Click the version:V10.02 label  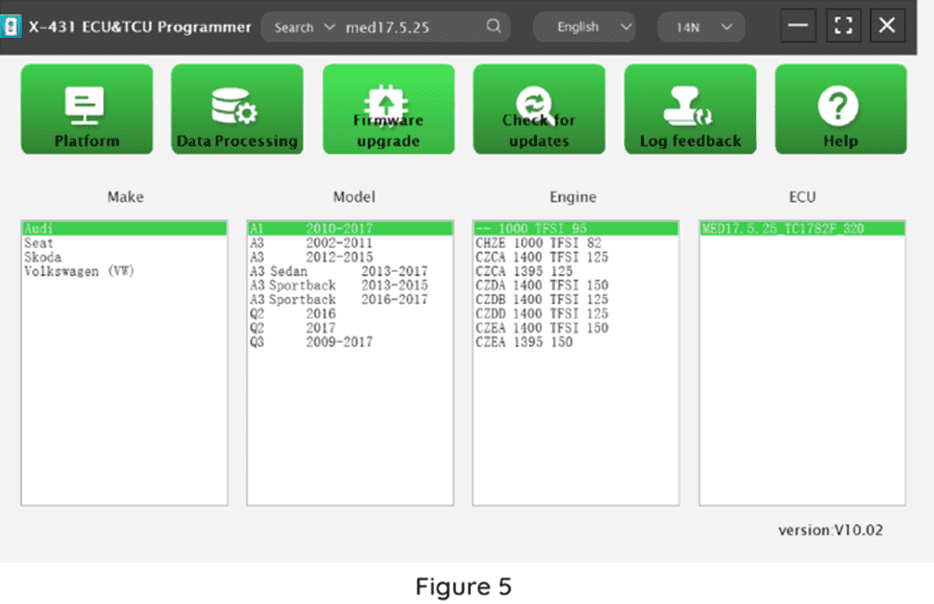coord(830,530)
